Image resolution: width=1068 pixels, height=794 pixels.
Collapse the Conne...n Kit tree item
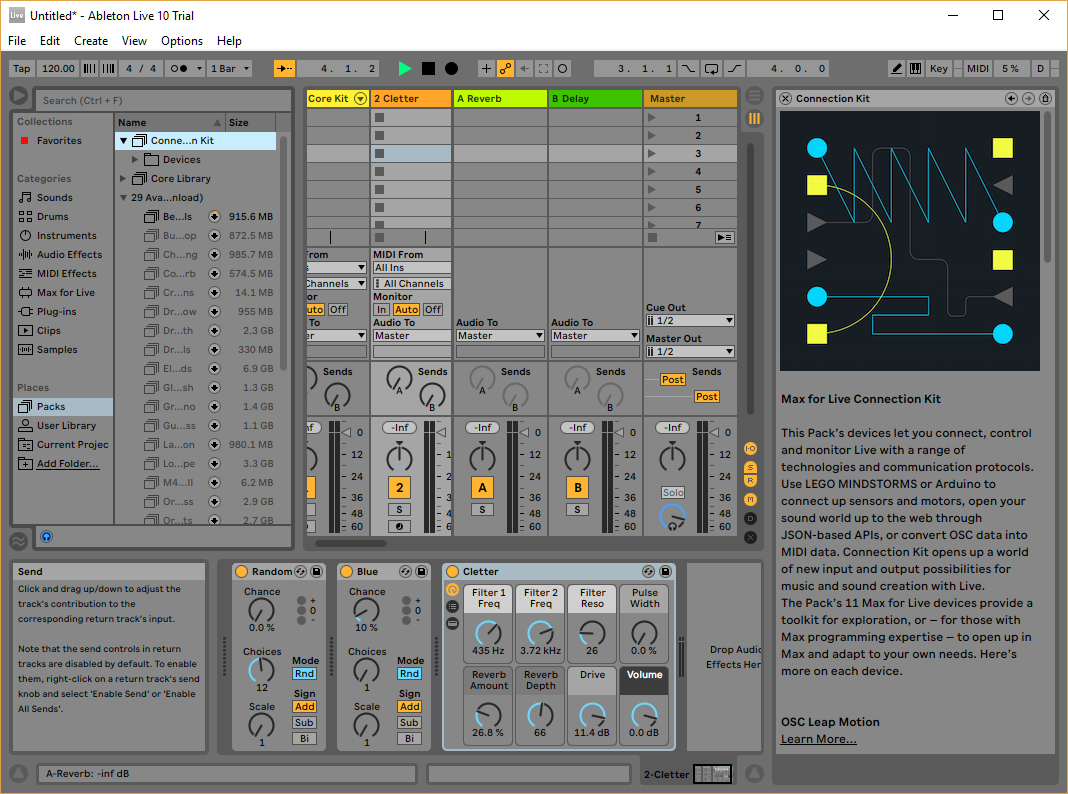coord(123,141)
